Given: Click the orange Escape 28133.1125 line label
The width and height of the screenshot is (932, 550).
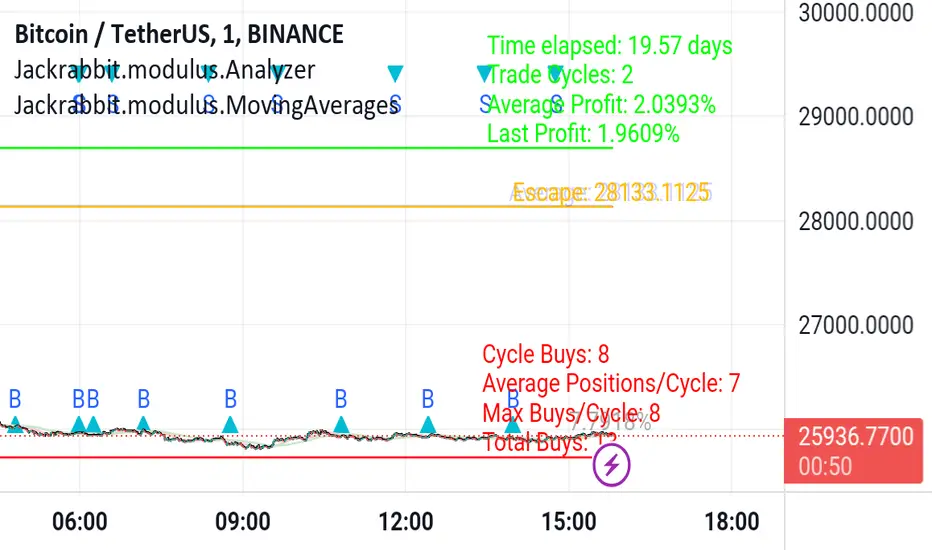Looking at the screenshot, I should [x=611, y=193].
